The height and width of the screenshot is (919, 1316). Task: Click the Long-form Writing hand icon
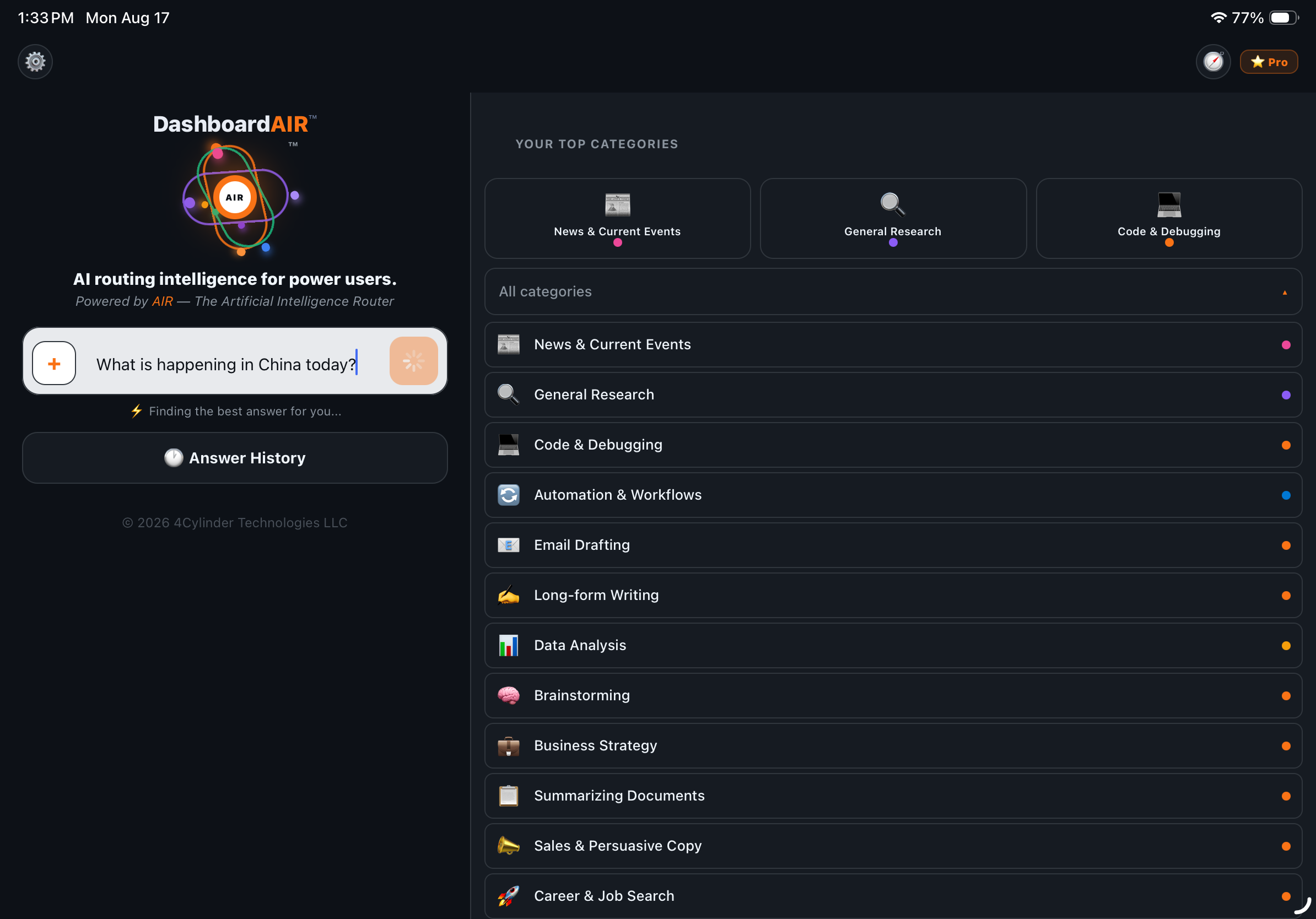tap(509, 595)
